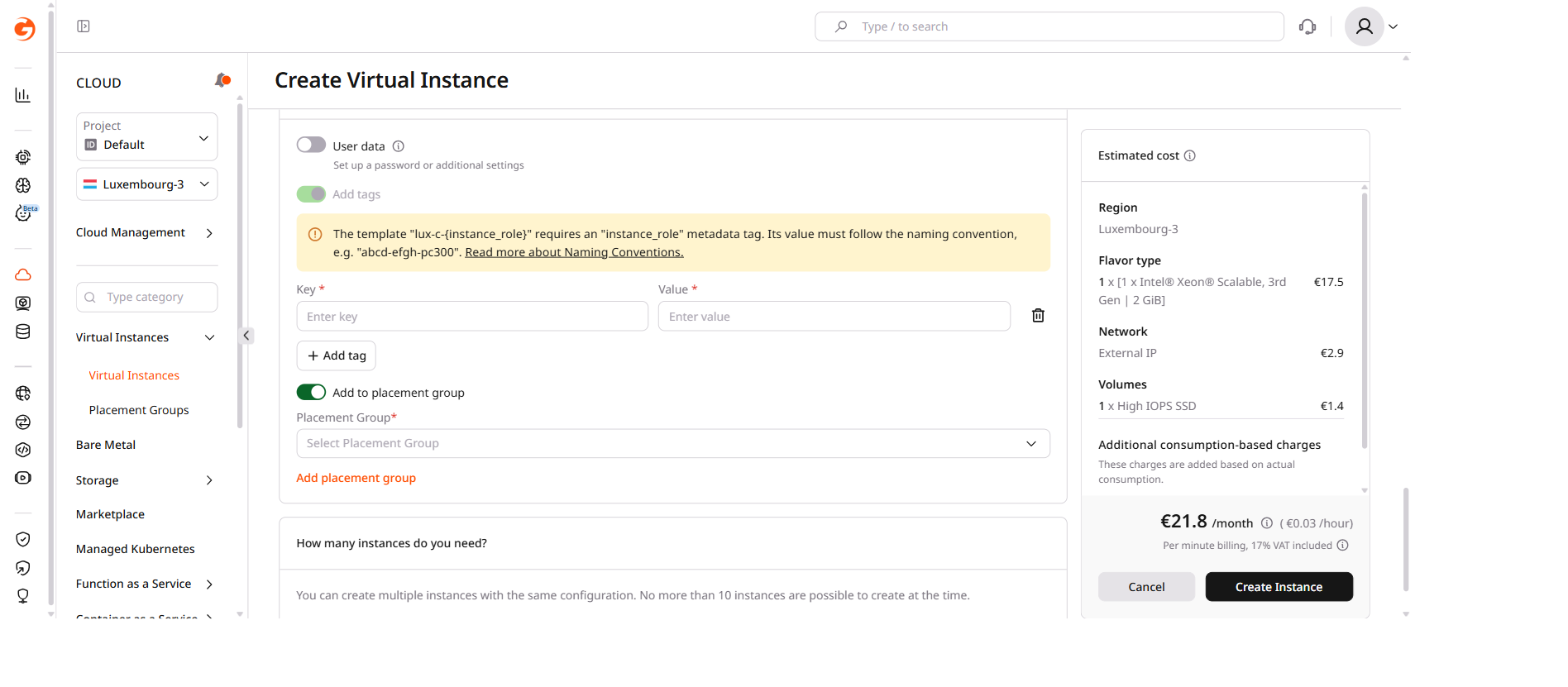Select the orange Cloud icon in rail
This screenshot has height=687, width=1568.
(x=23, y=274)
